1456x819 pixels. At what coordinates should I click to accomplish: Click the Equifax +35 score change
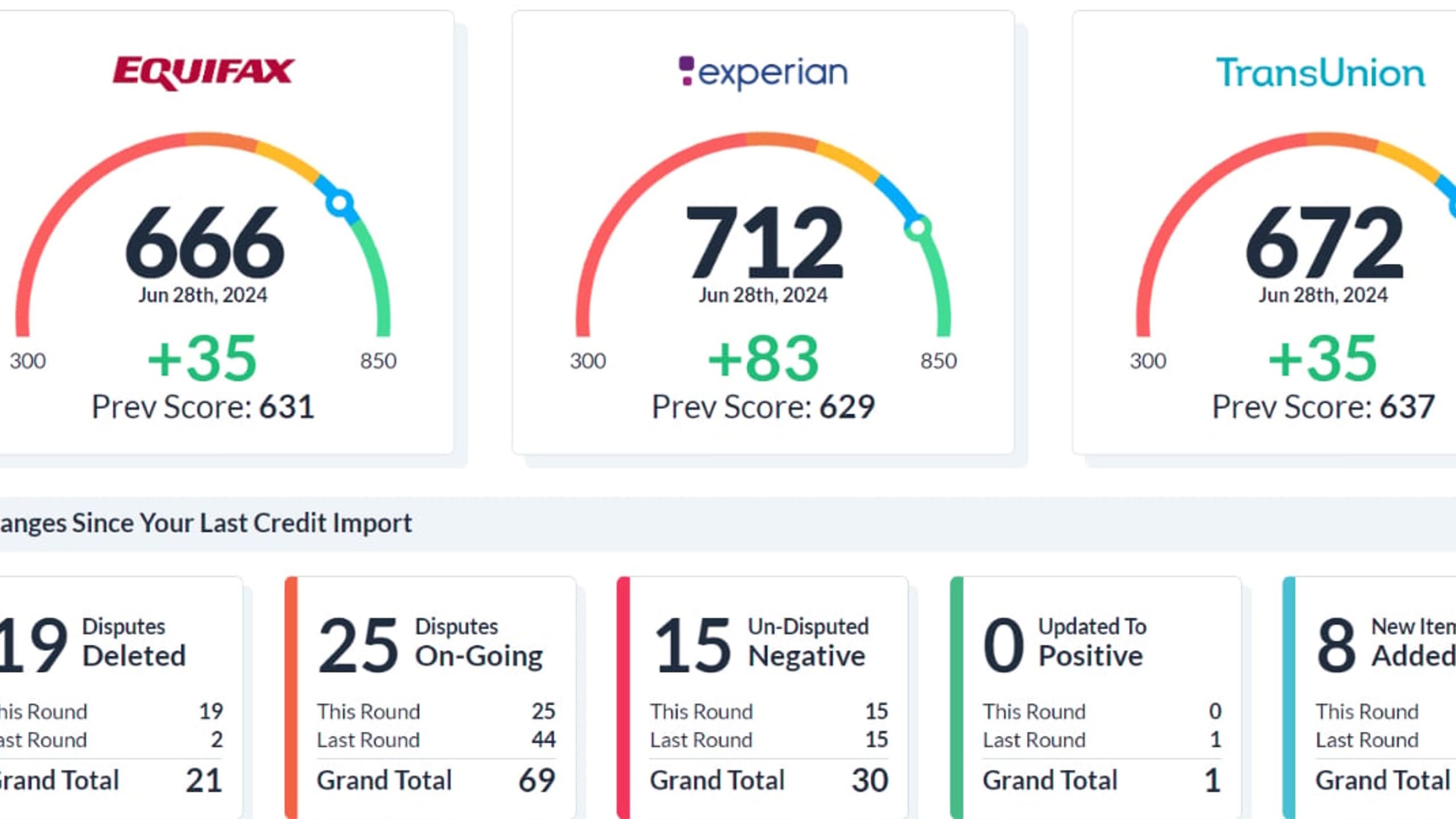point(202,358)
